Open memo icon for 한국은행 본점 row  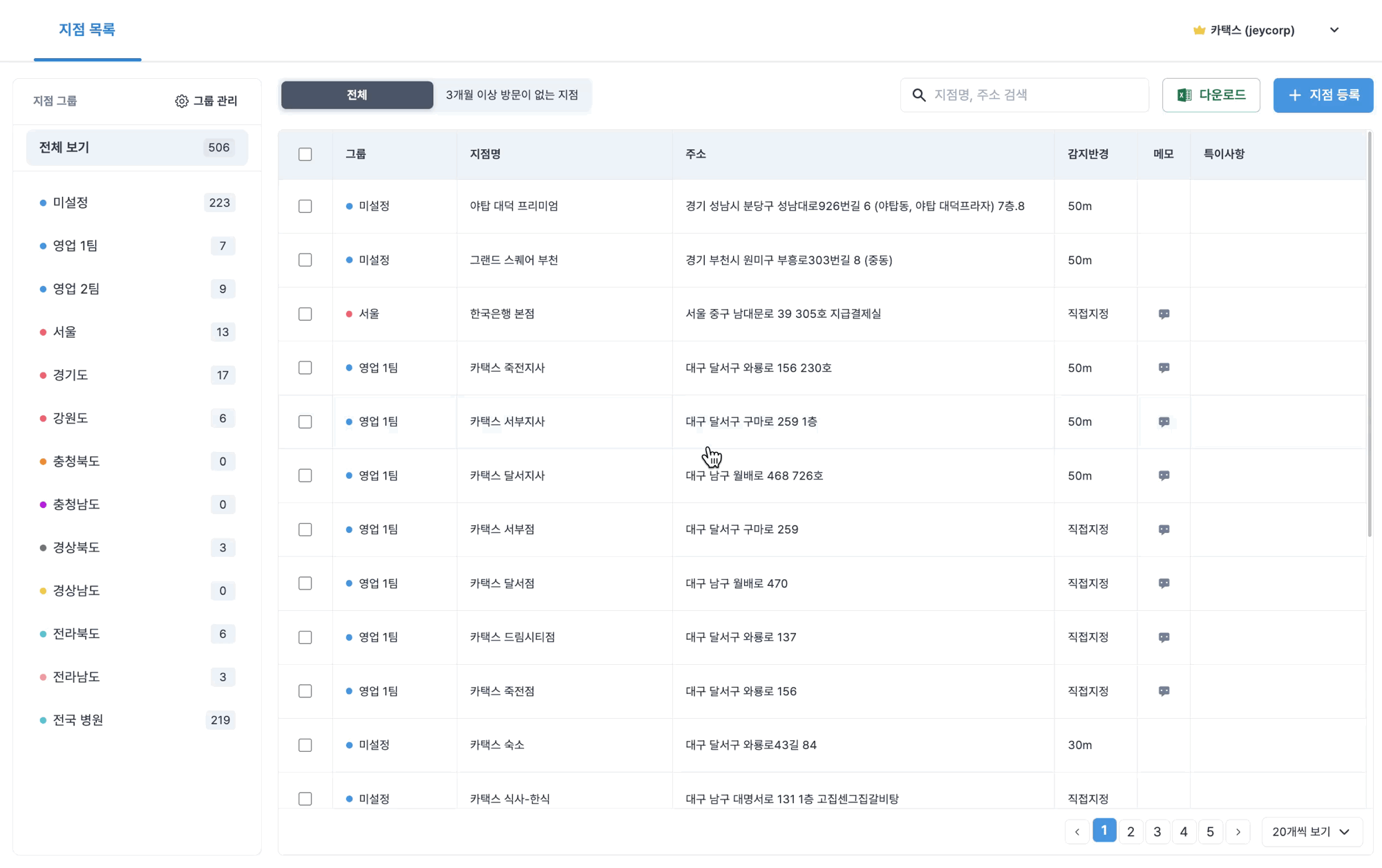click(1164, 314)
